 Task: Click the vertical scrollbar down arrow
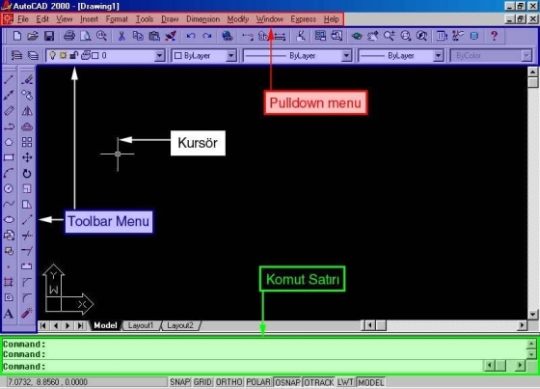[x=532, y=314]
